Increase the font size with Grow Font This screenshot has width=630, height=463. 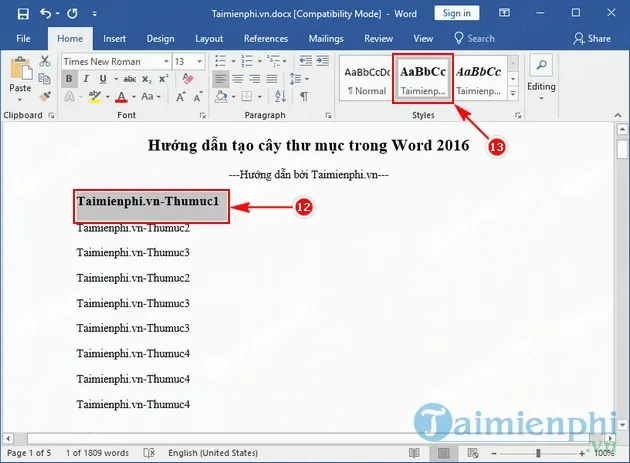(x=181, y=96)
